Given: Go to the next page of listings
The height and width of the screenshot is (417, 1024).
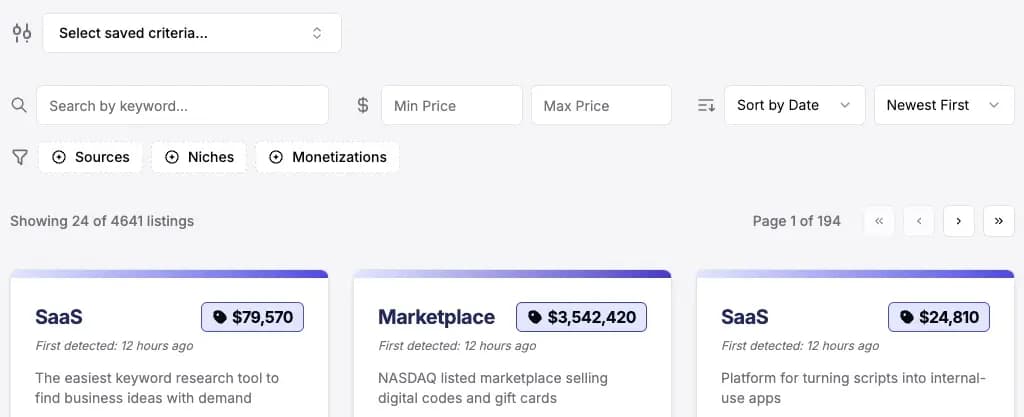Looking at the screenshot, I should 959,221.
